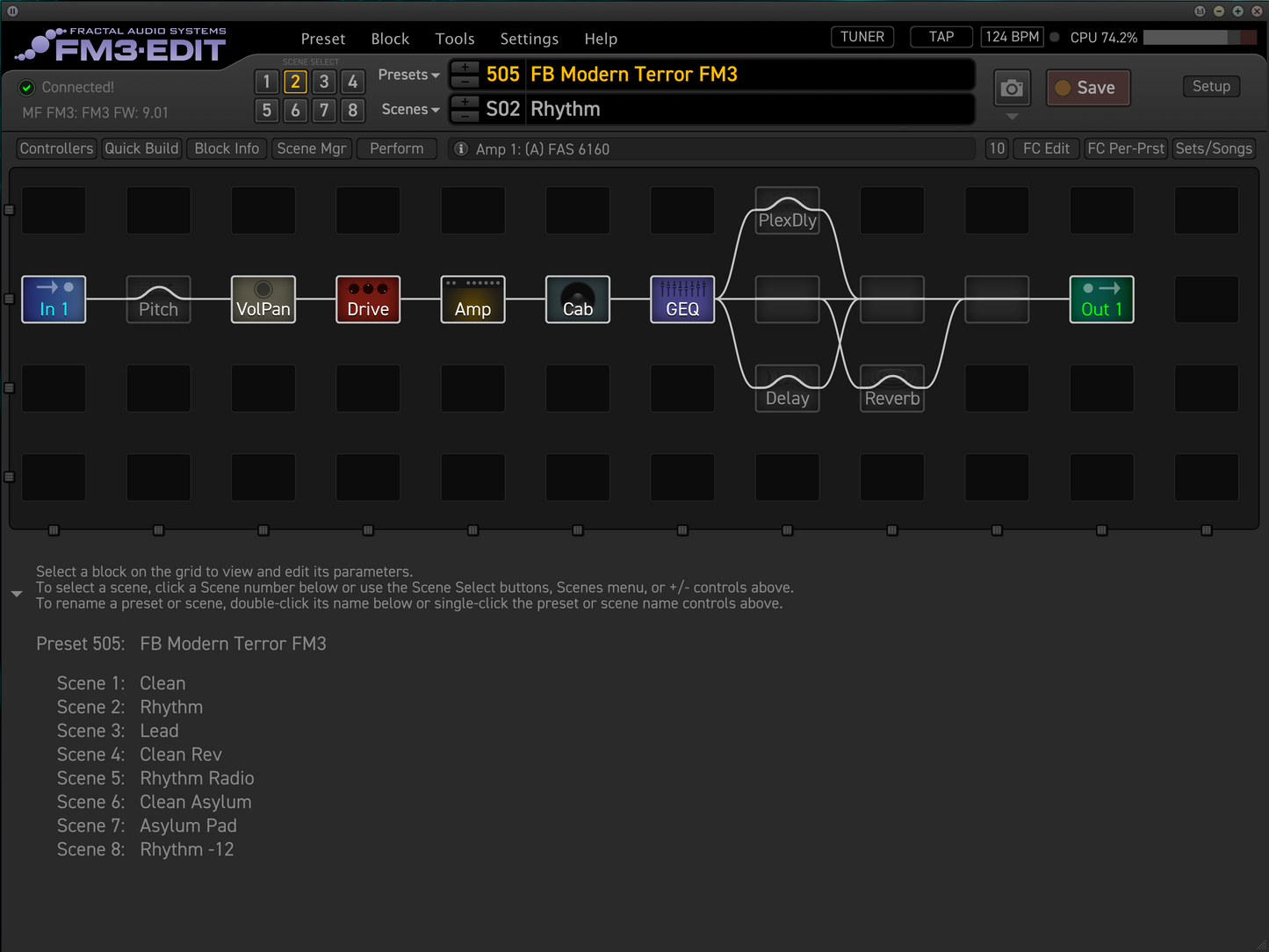Viewport: 1269px width, 952px height.
Task: Click the bypassed PlexDly block
Action: tap(787, 211)
